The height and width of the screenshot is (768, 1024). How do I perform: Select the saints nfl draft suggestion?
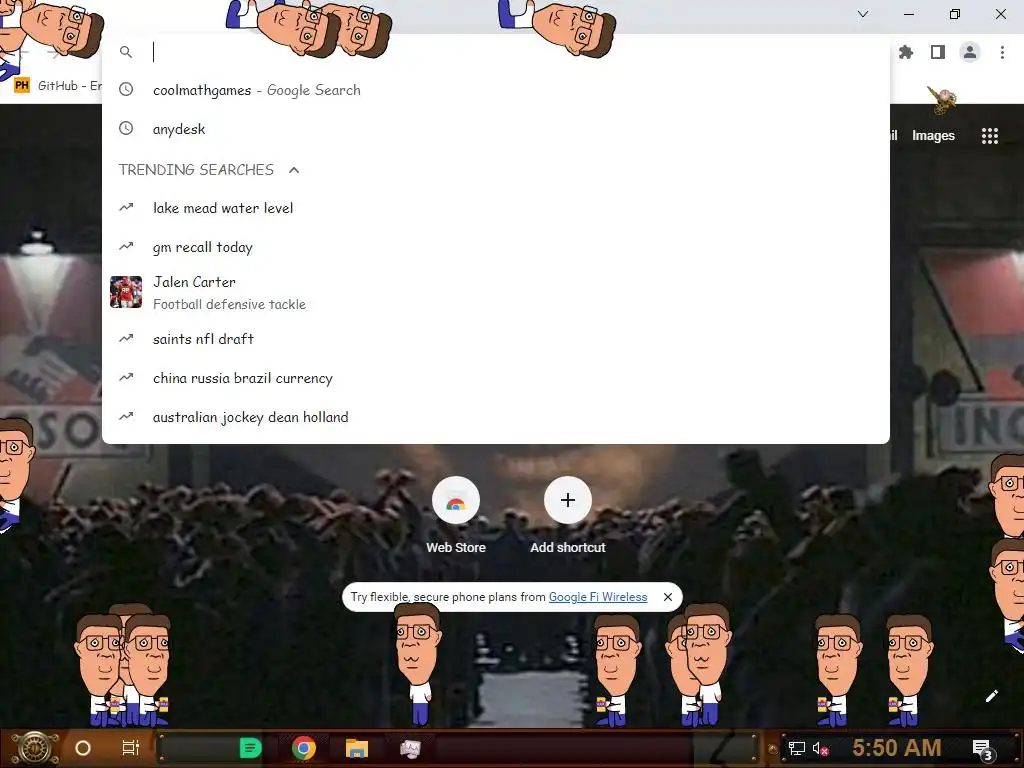tap(496, 338)
